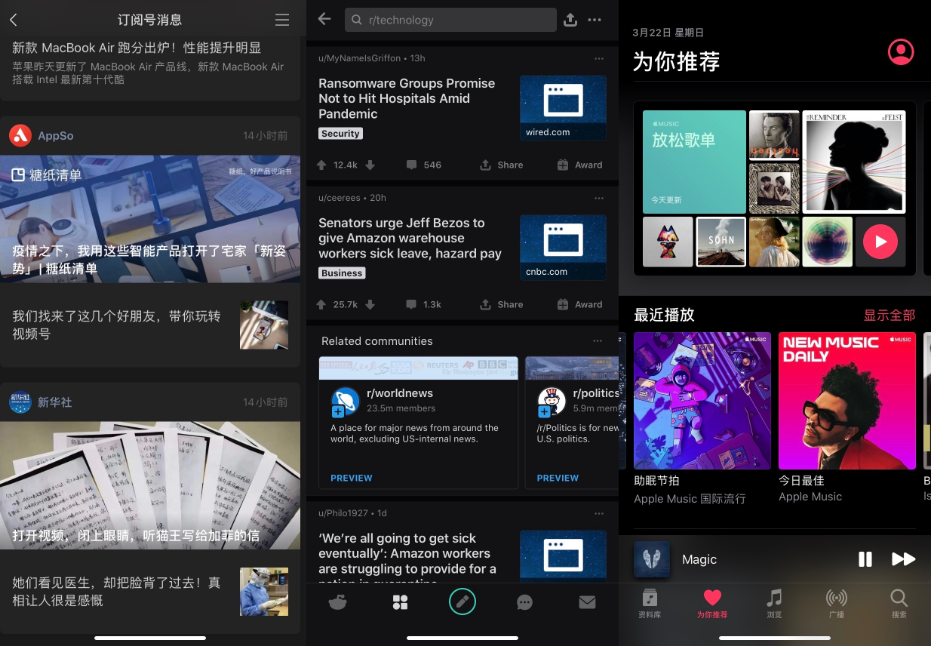Downvote the Senators urge Jeff Bezos post
Screen dimensions: 932x646
coord(370,304)
